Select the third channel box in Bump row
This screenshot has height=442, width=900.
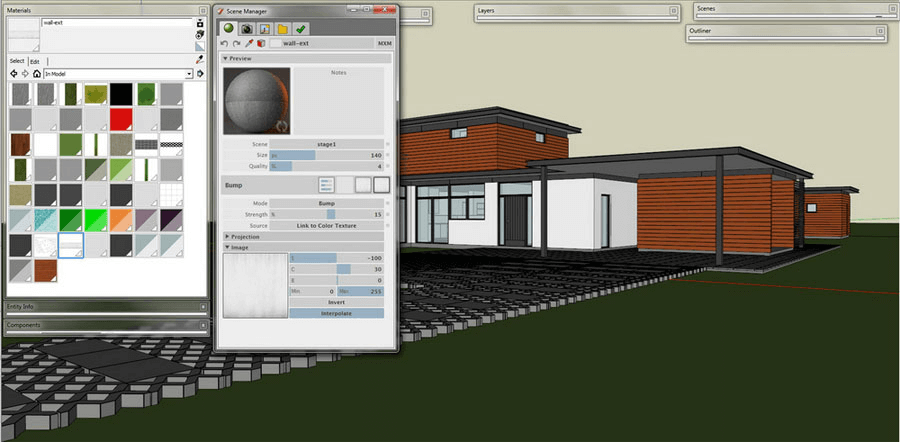363,185
